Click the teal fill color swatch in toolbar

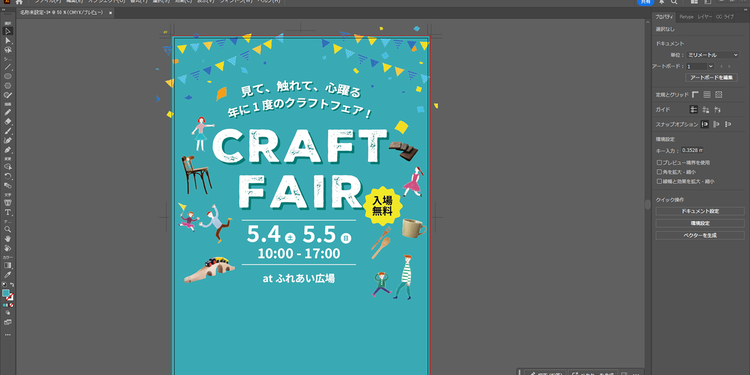pos(6,293)
